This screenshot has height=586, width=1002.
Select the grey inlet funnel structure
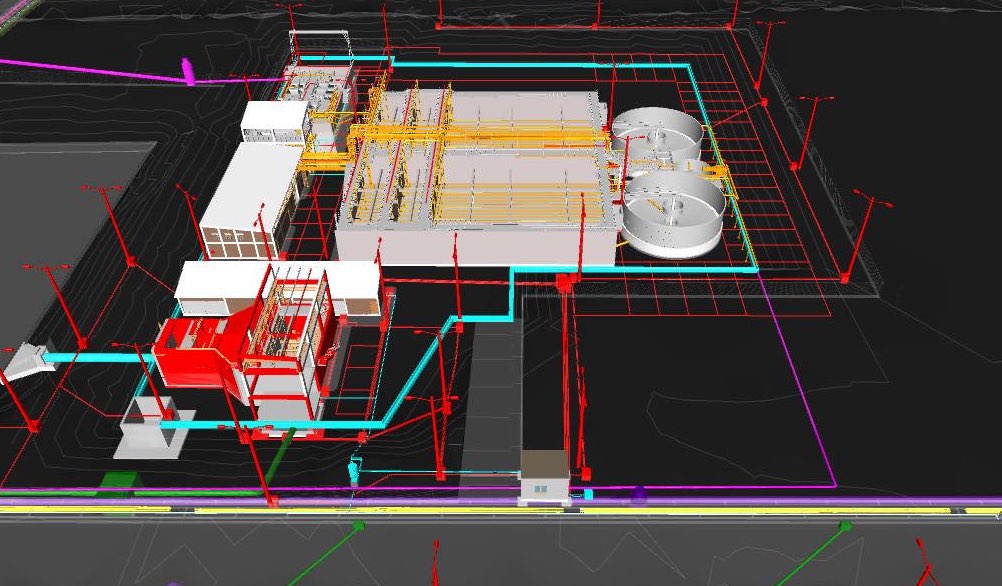click(x=27, y=361)
